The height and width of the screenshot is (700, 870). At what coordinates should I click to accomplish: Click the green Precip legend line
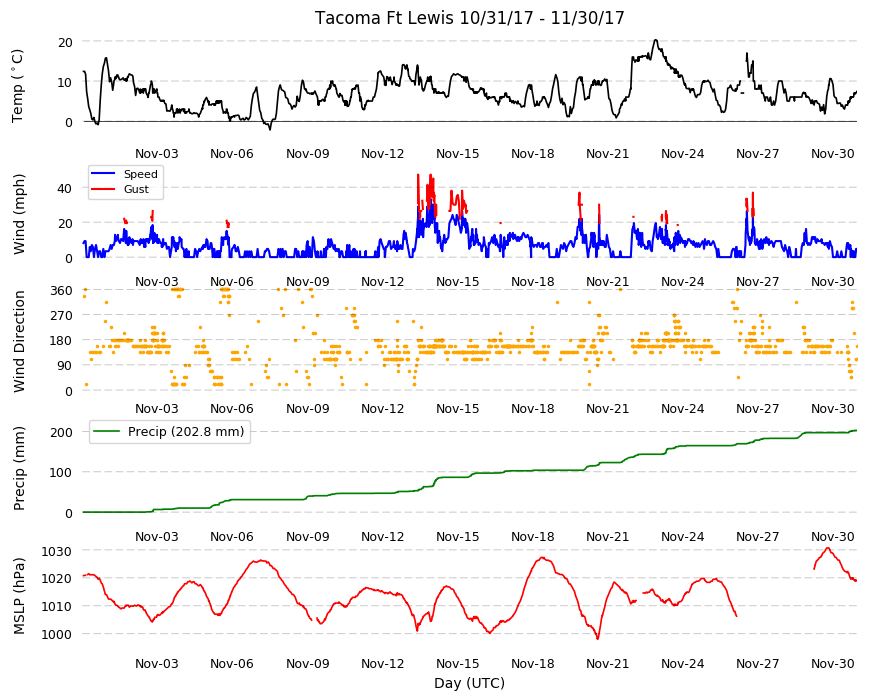[107, 432]
